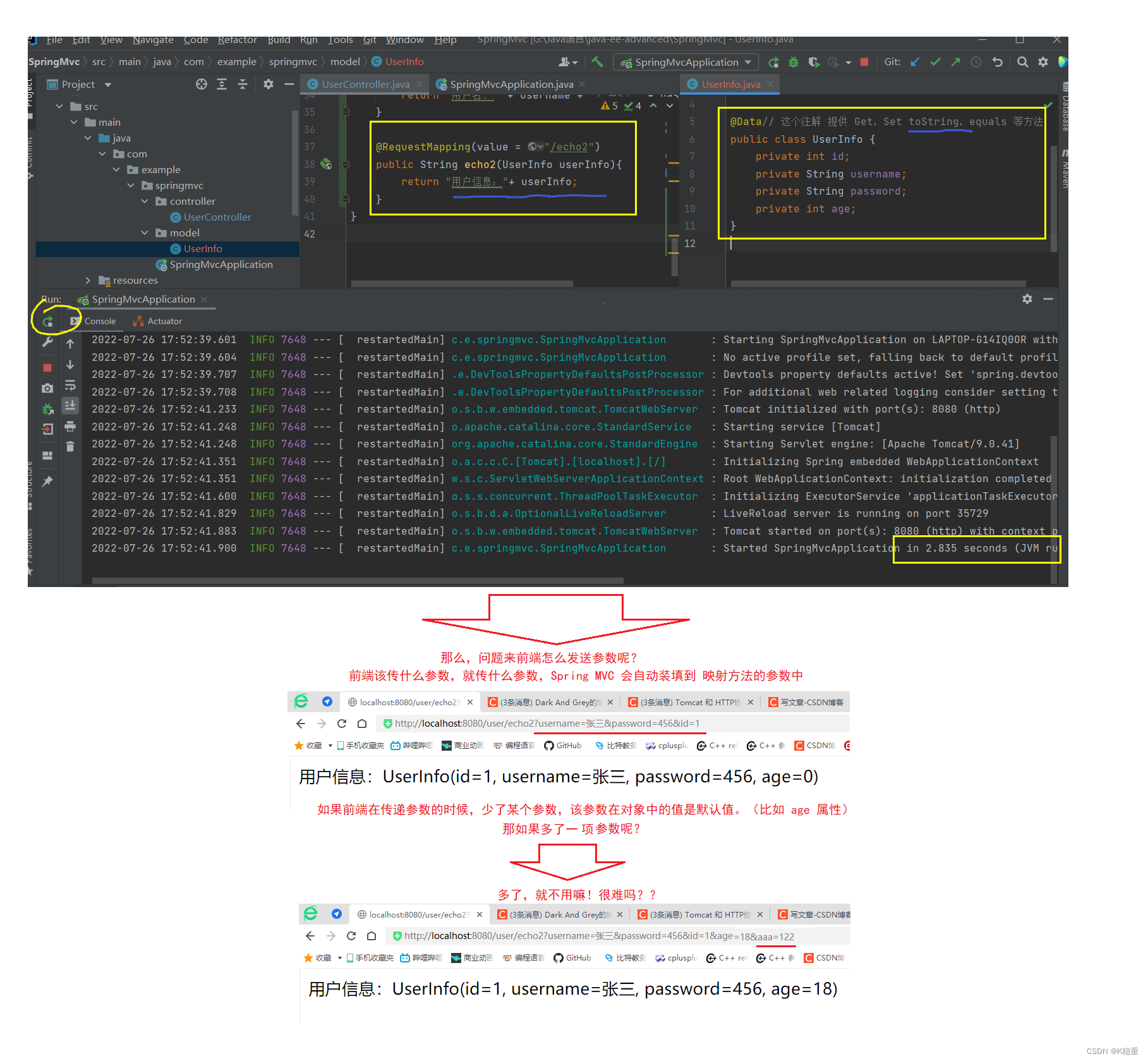The image size is (1148, 1061).
Task: Expand the resources folder node
Action: pyautogui.click(x=88, y=280)
